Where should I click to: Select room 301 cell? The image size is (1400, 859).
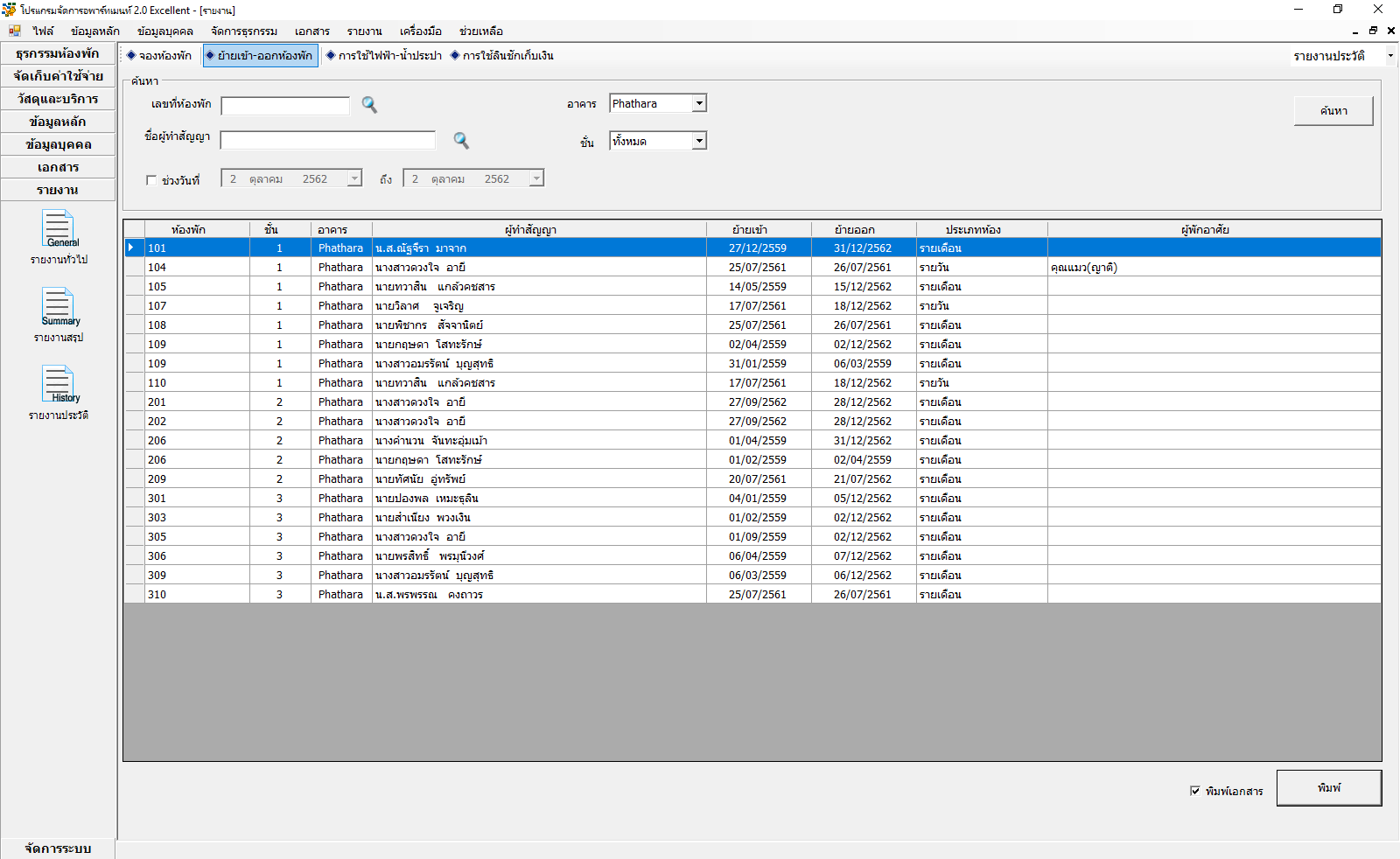[197, 499]
